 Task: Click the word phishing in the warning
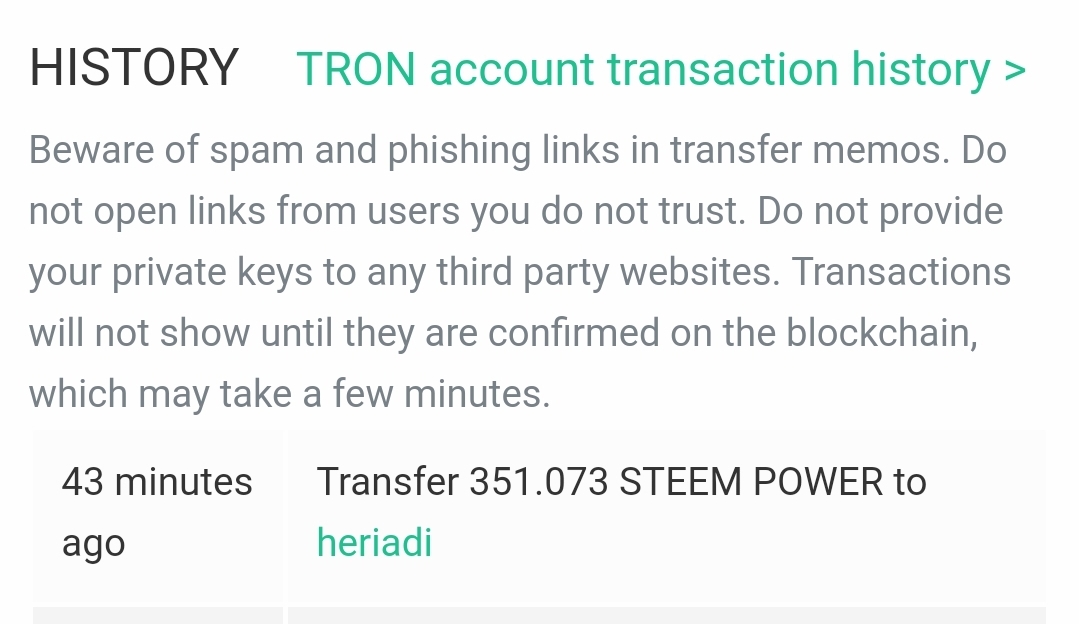click(459, 150)
